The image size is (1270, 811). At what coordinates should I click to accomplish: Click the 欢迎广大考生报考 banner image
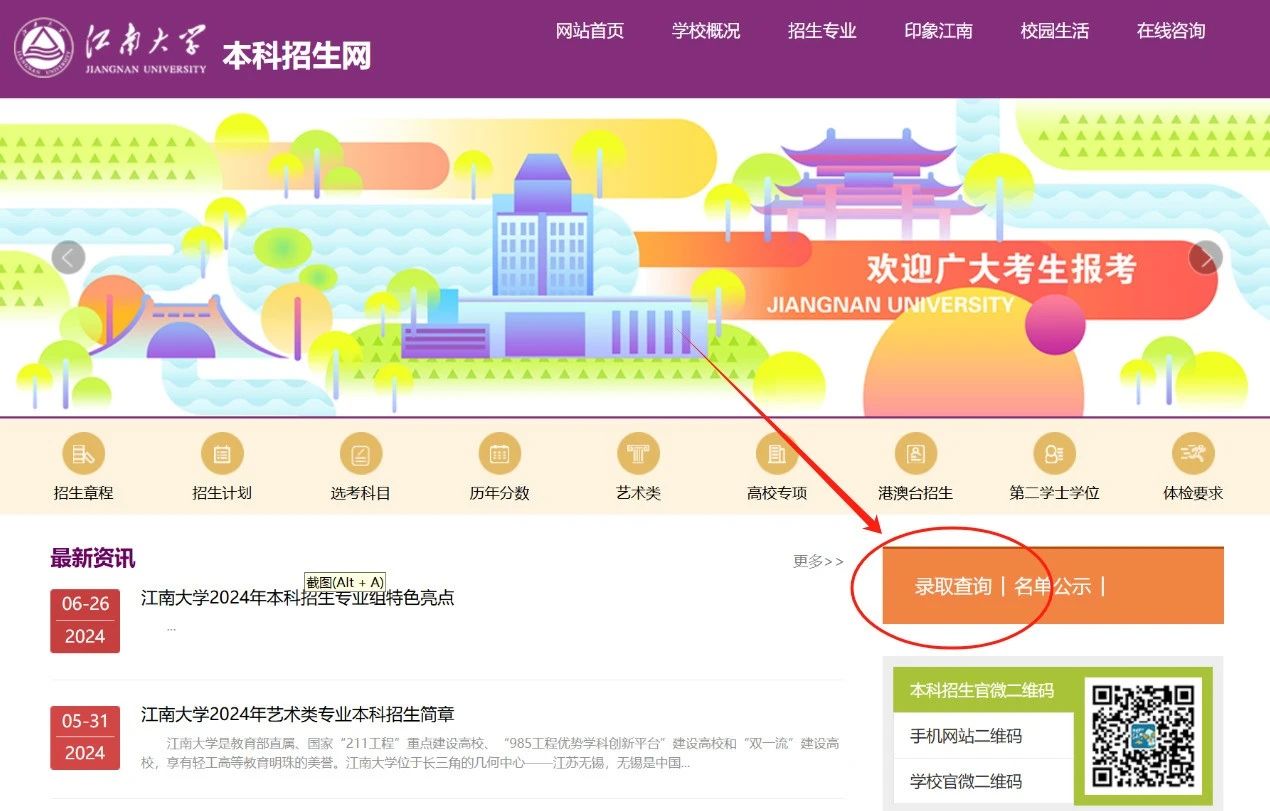635,257
